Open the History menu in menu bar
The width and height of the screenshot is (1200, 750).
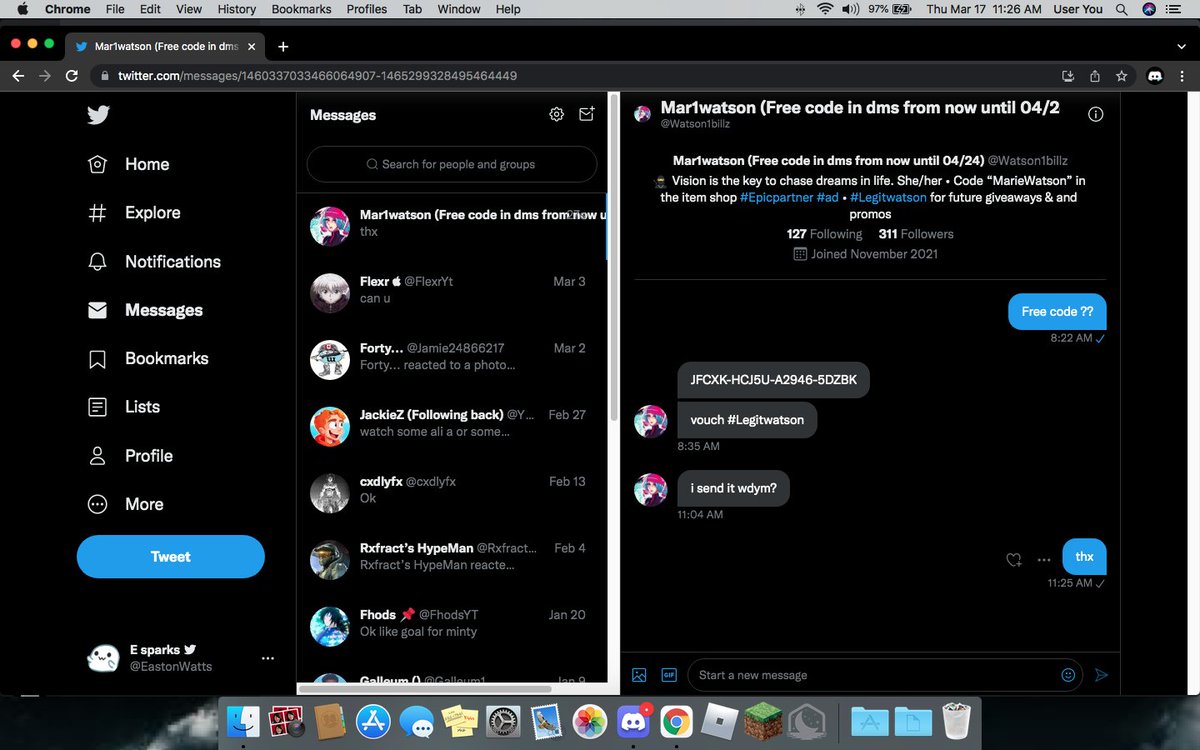coord(237,9)
